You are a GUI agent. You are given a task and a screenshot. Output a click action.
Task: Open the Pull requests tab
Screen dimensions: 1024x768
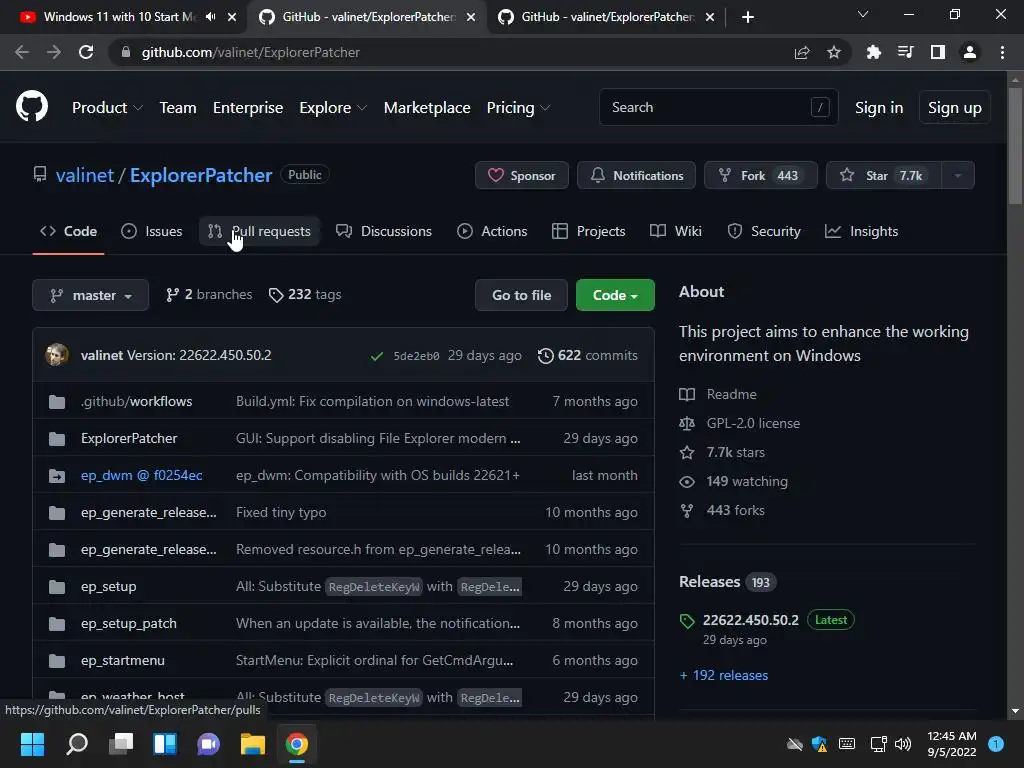click(x=259, y=231)
